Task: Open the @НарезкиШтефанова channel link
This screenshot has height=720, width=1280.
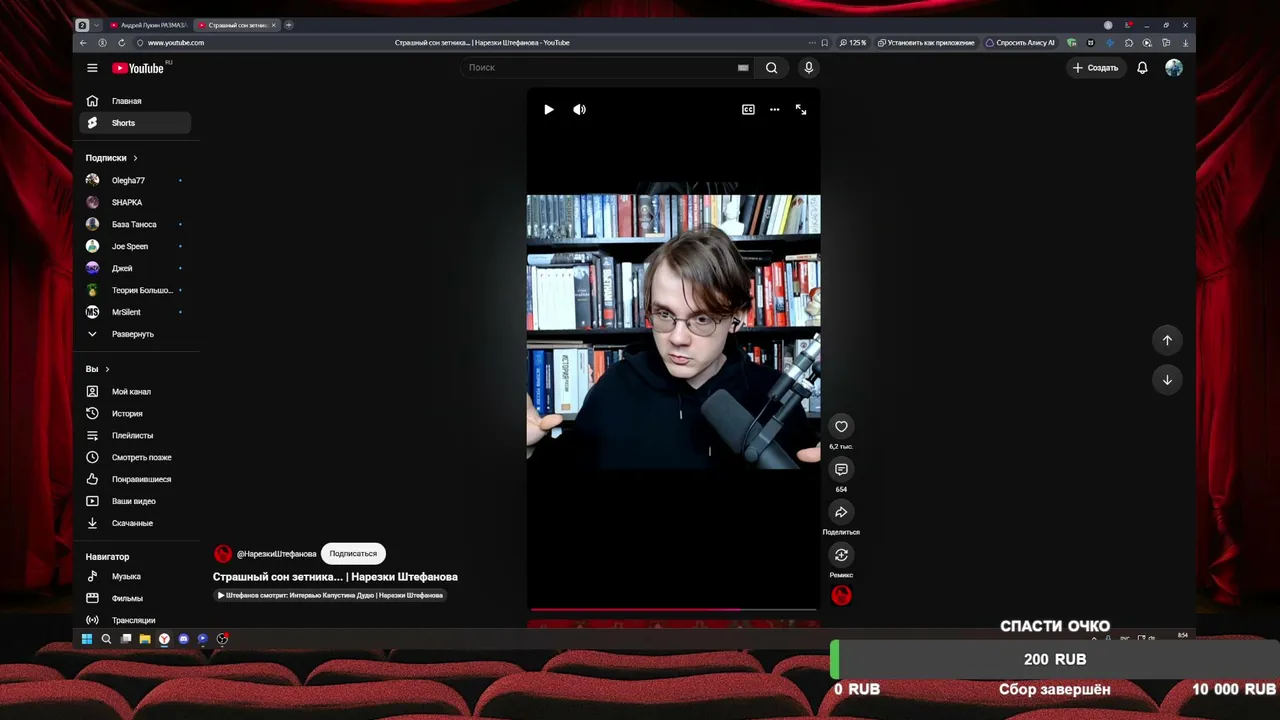Action: coord(276,554)
